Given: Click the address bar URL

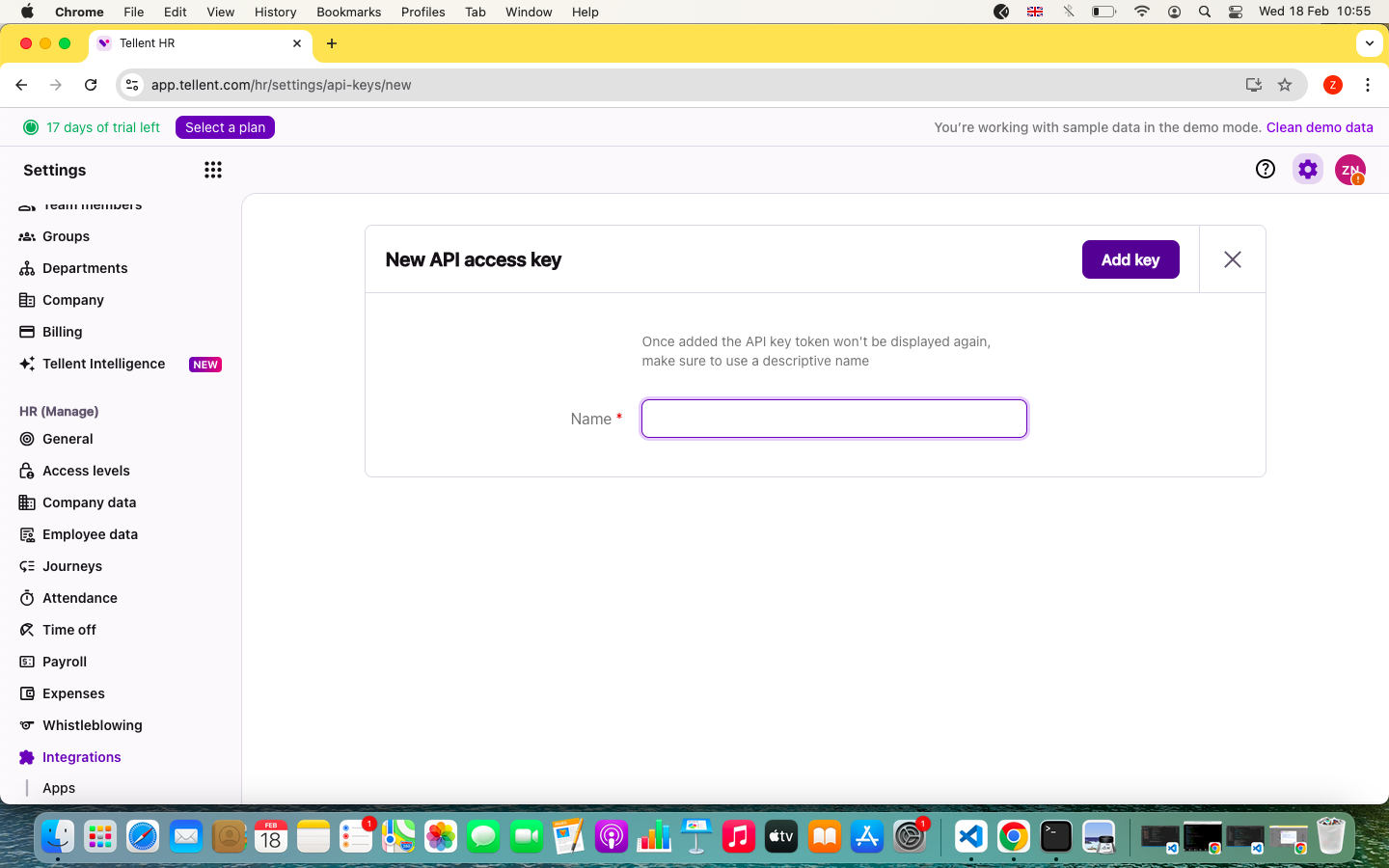Looking at the screenshot, I should [282, 85].
